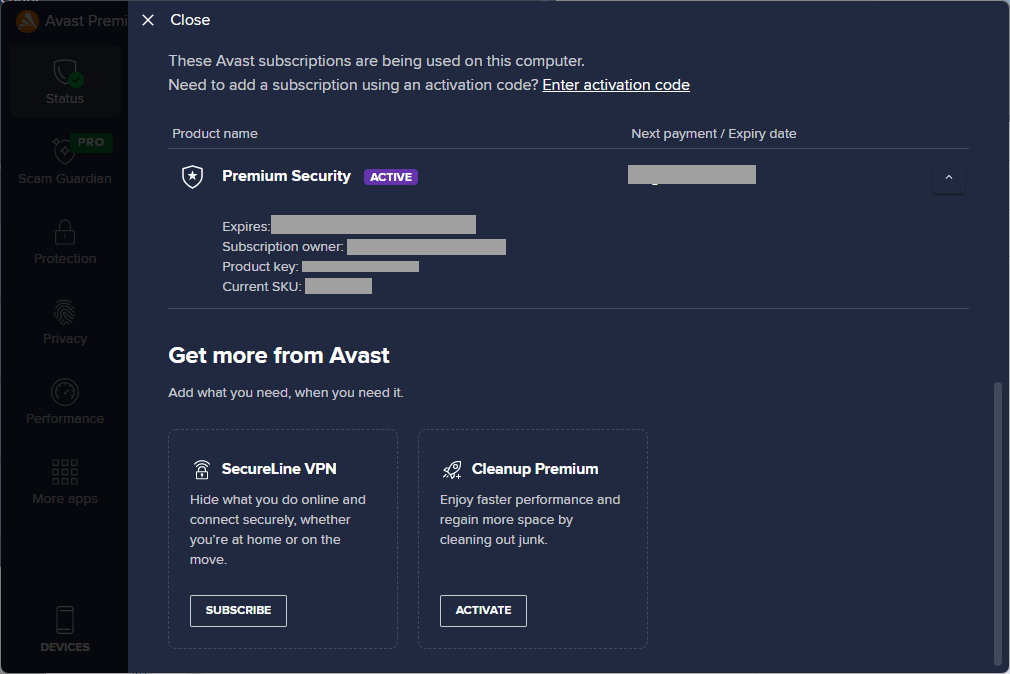The image size is (1010, 674).
Task: Click the Premium Security product name
Action: (x=286, y=176)
